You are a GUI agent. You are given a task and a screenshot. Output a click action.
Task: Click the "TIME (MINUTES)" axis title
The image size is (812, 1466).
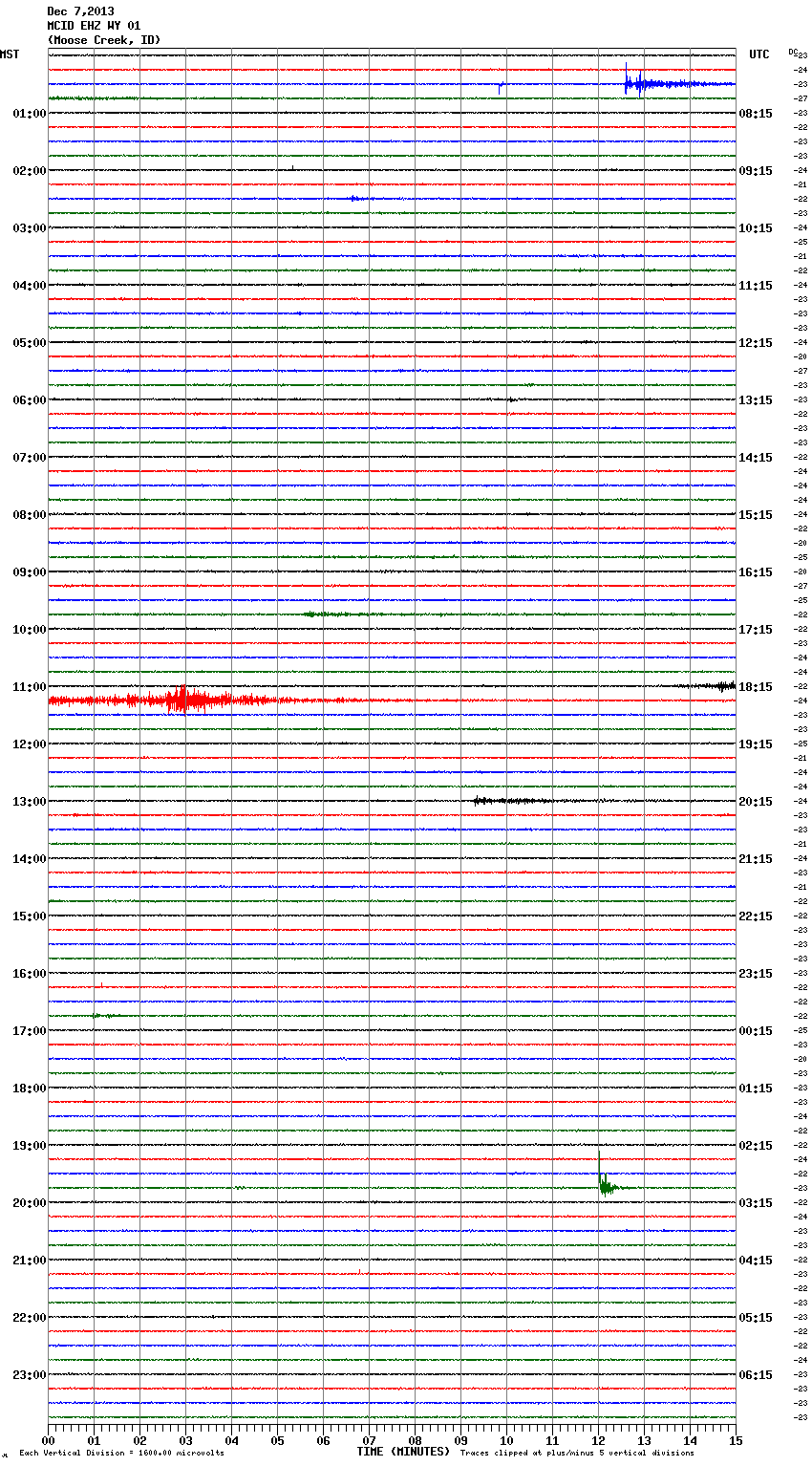pos(403,1452)
